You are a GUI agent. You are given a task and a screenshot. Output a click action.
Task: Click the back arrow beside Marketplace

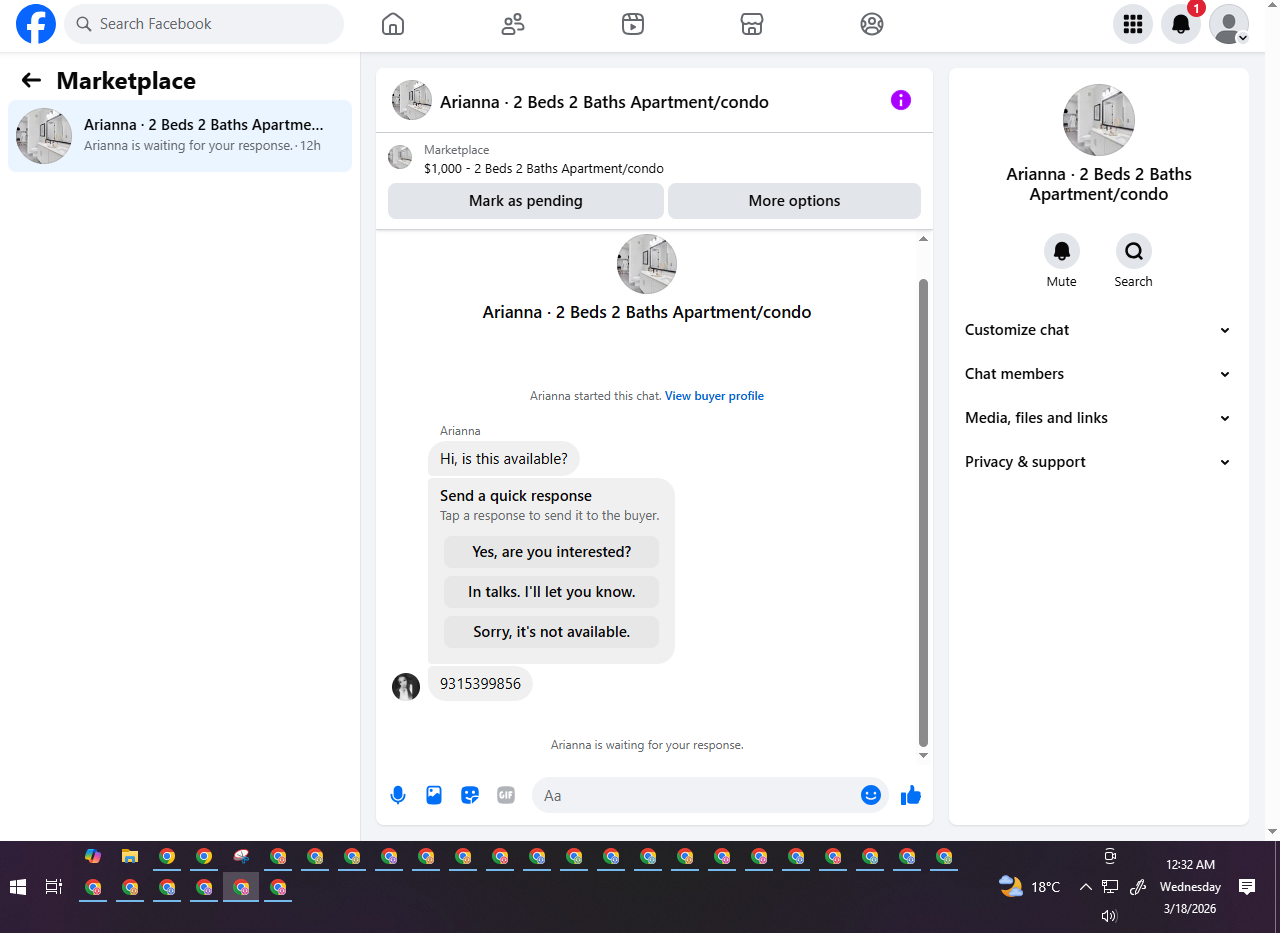pyautogui.click(x=31, y=81)
